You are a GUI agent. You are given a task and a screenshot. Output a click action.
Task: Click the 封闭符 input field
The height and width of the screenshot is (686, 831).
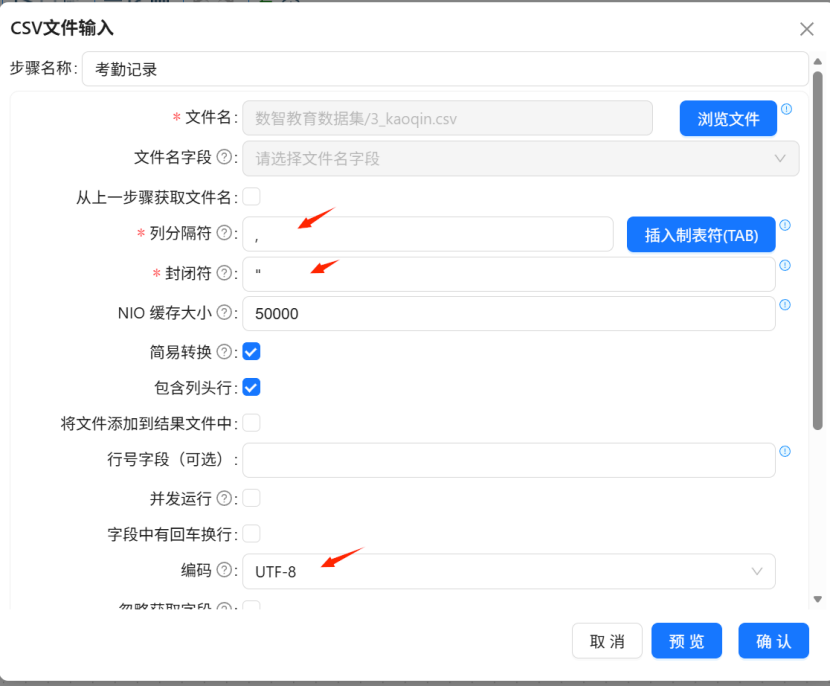(x=509, y=274)
